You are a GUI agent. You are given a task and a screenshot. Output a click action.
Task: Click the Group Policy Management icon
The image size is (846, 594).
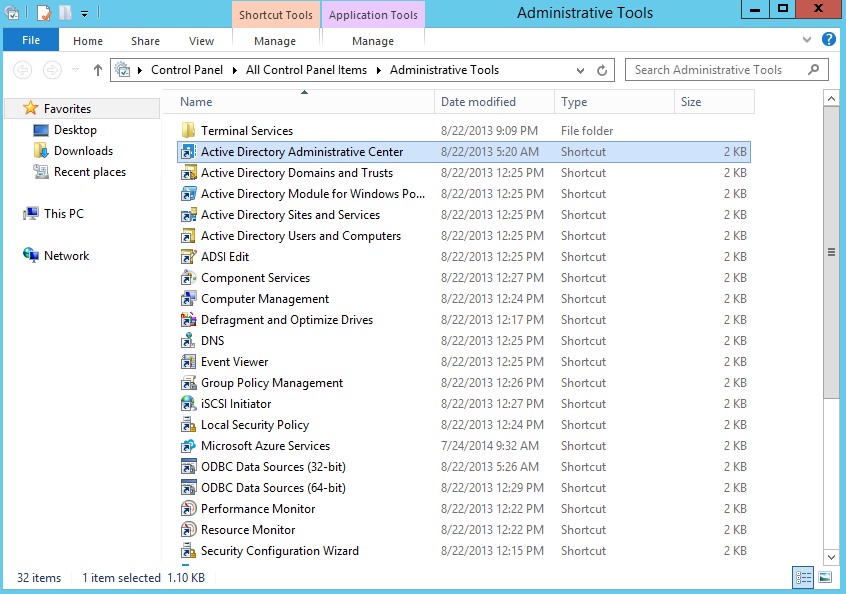[188, 383]
